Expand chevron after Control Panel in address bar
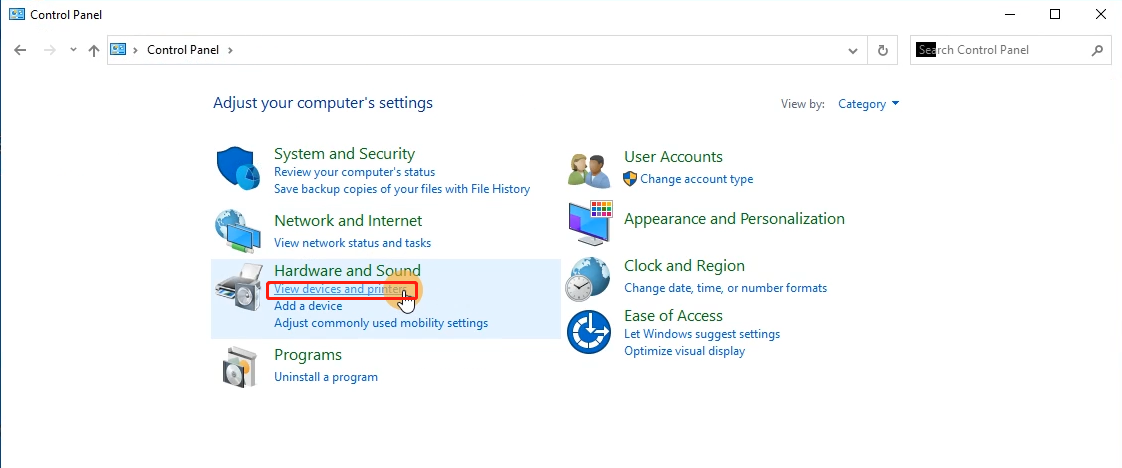 (230, 50)
